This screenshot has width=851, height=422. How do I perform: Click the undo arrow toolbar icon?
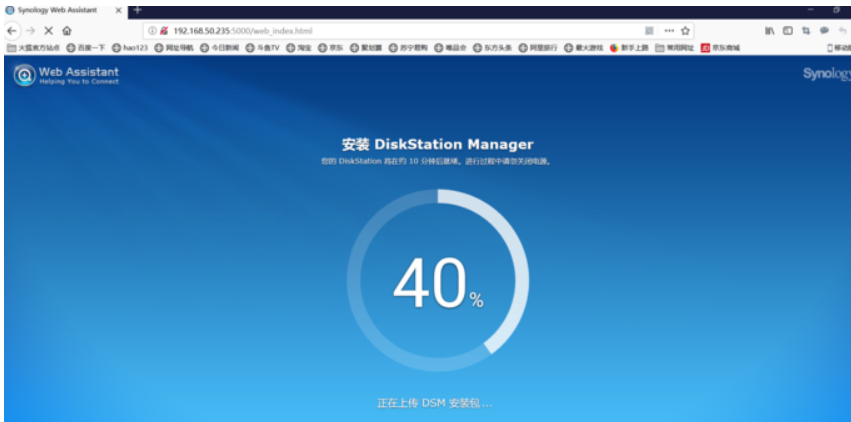(842, 31)
